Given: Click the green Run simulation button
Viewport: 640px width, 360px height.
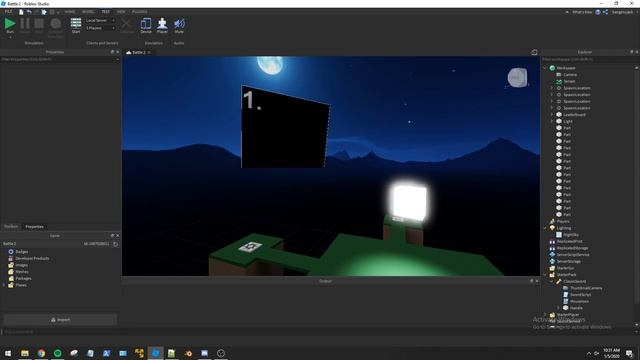Looking at the screenshot, I should pyautogui.click(x=10, y=24).
